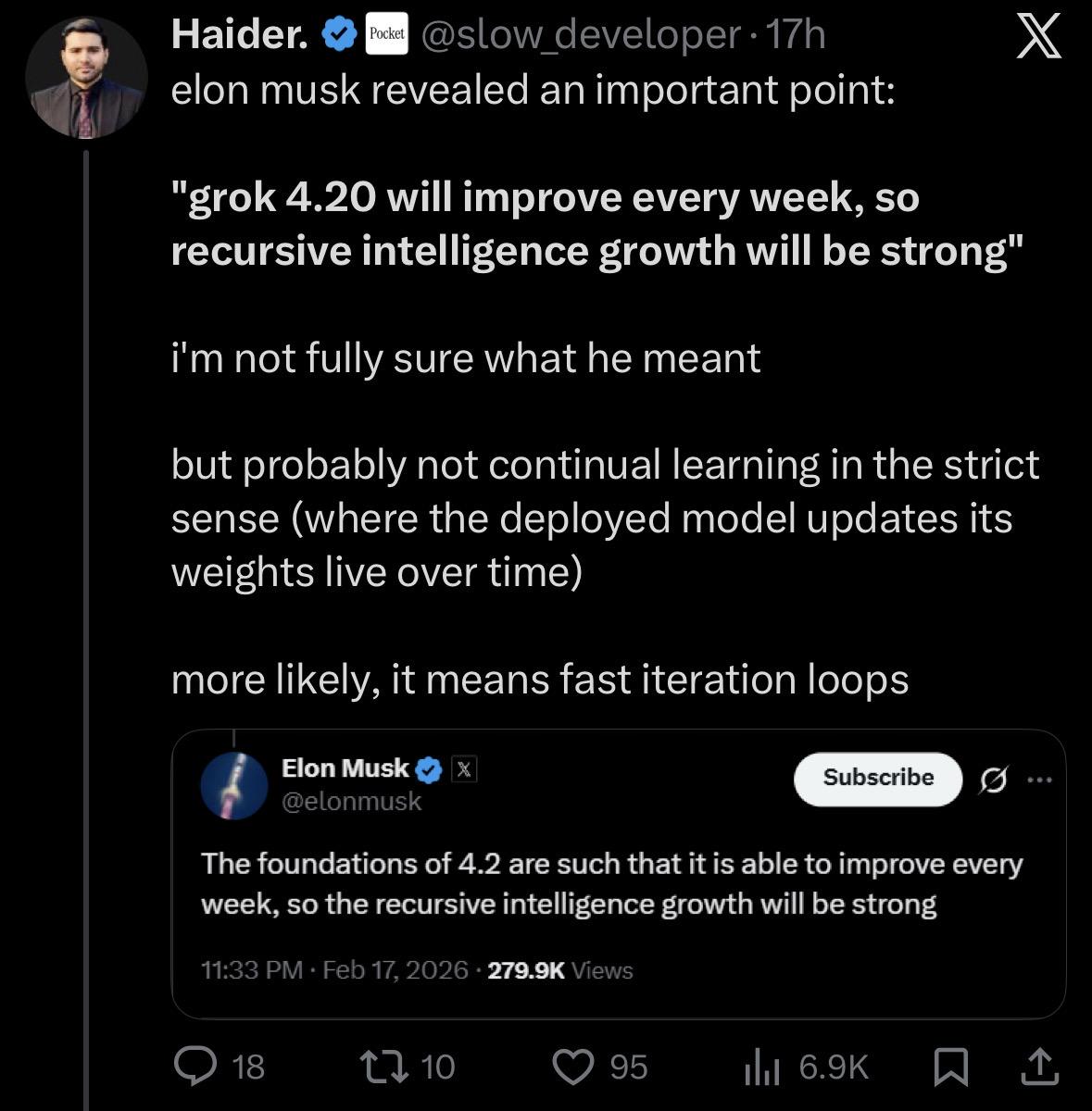1092x1111 pixels.
Task: Click Haider's blue verified checkmark
Action: pyautogui.click(x=338, y=35)
